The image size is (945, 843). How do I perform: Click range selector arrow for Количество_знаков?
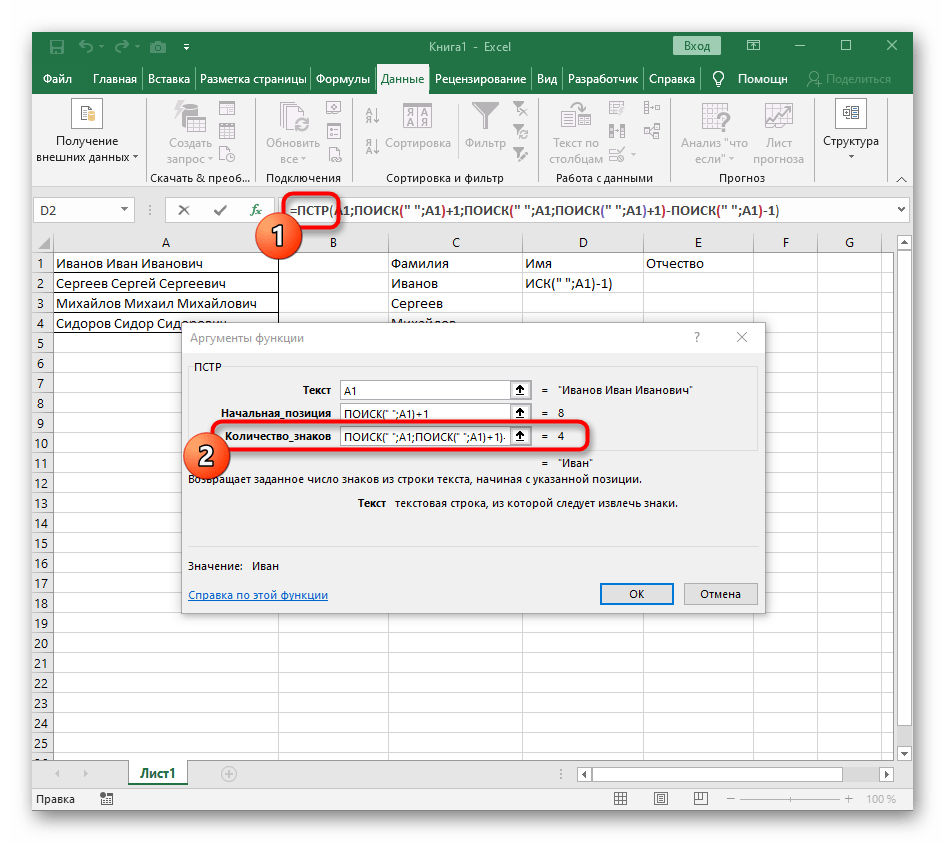point(520,436)
